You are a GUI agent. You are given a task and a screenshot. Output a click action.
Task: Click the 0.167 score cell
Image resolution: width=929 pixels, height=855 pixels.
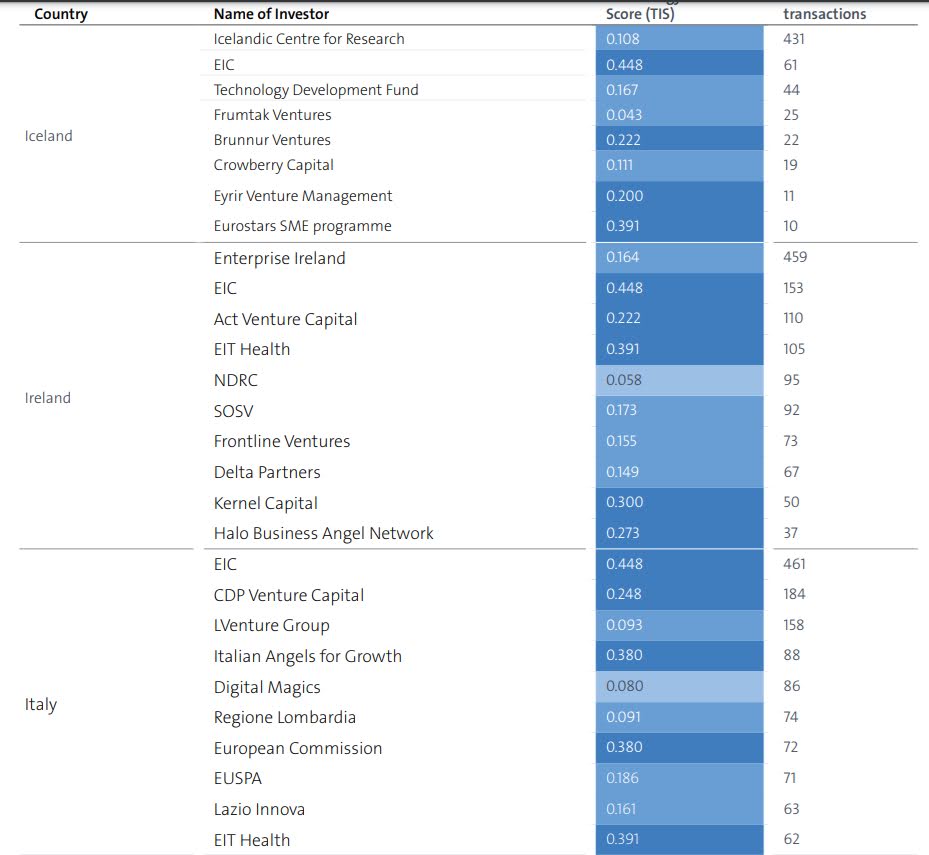point(680,89)
